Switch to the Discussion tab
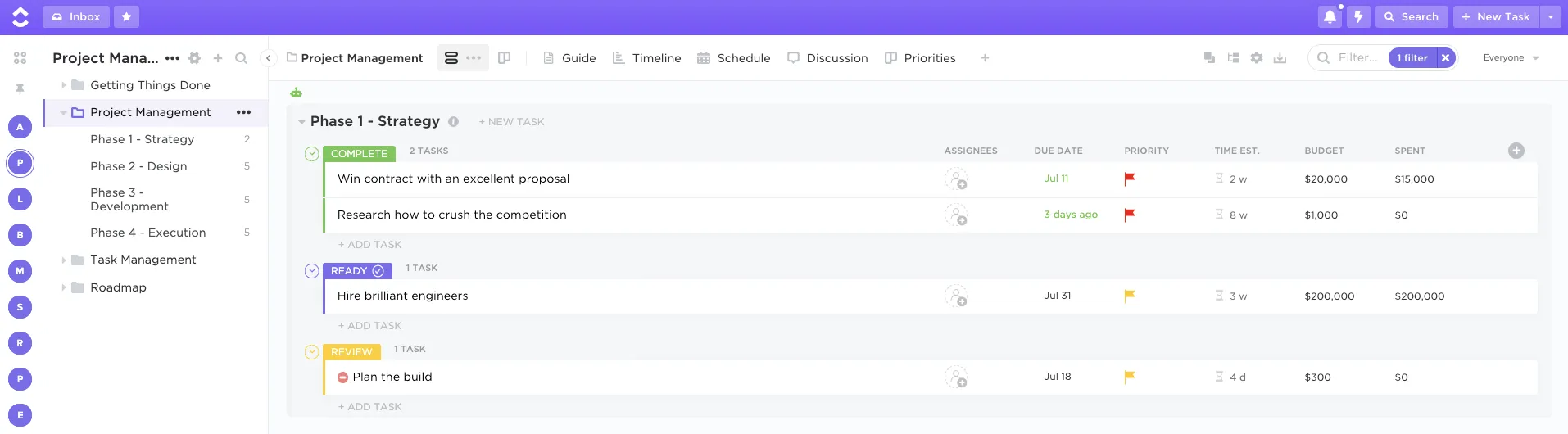Screen dimensions: 1568x434 pyautogui.click(x=827, y=58)
